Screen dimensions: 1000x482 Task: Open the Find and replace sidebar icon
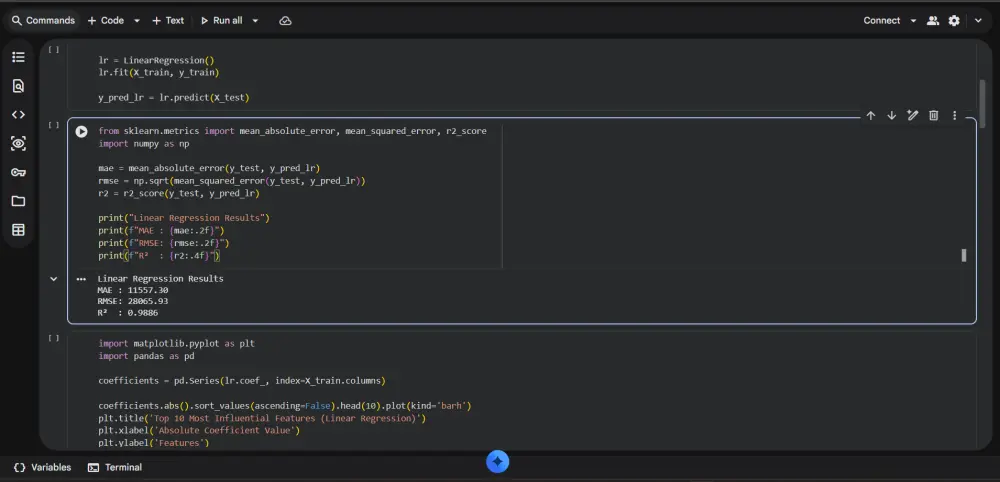point(18,86)
